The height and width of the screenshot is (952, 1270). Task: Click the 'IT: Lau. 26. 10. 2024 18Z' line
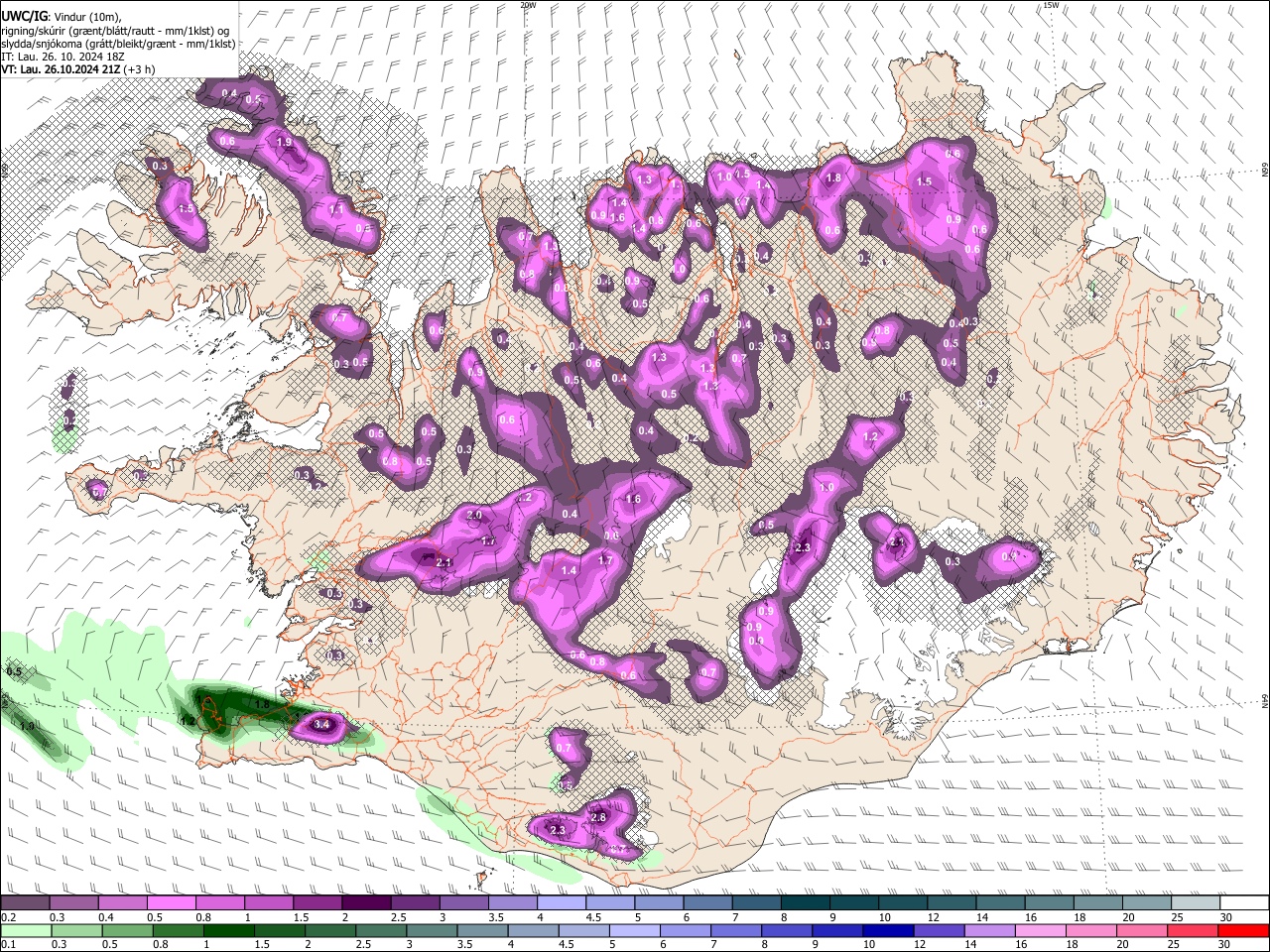point(63,57)
